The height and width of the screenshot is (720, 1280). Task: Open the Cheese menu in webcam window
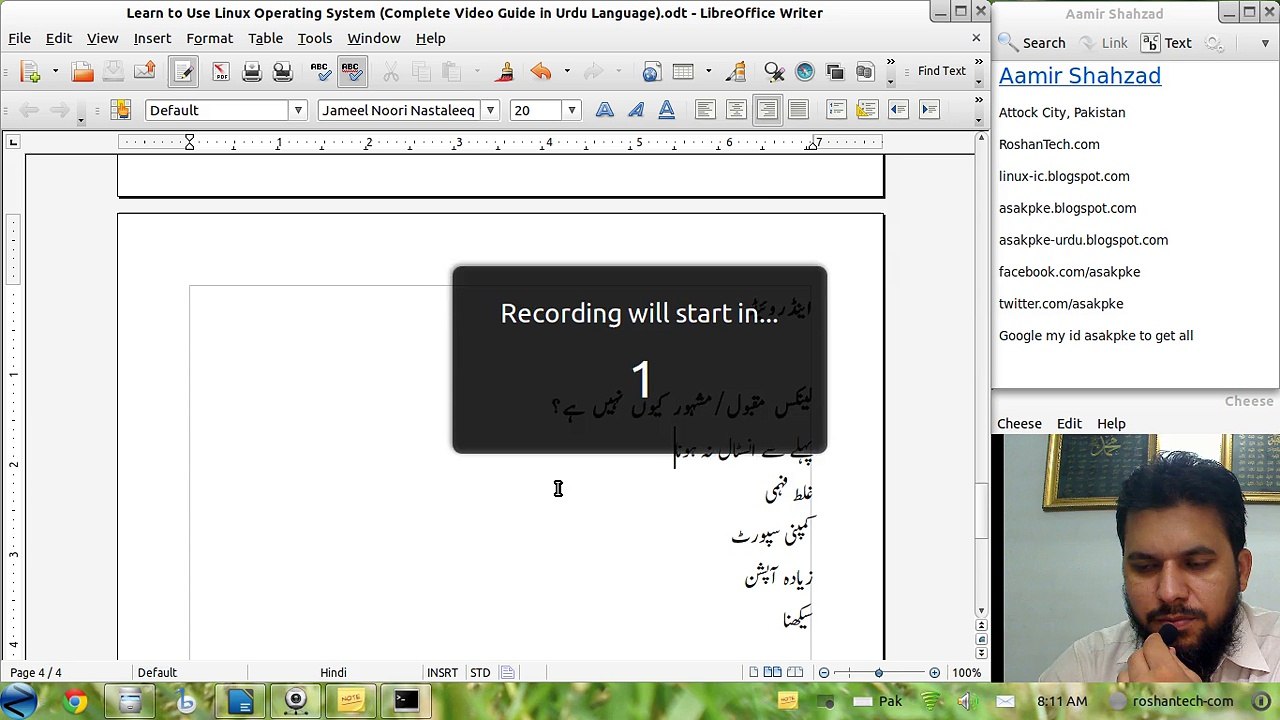coord(1019,424)
